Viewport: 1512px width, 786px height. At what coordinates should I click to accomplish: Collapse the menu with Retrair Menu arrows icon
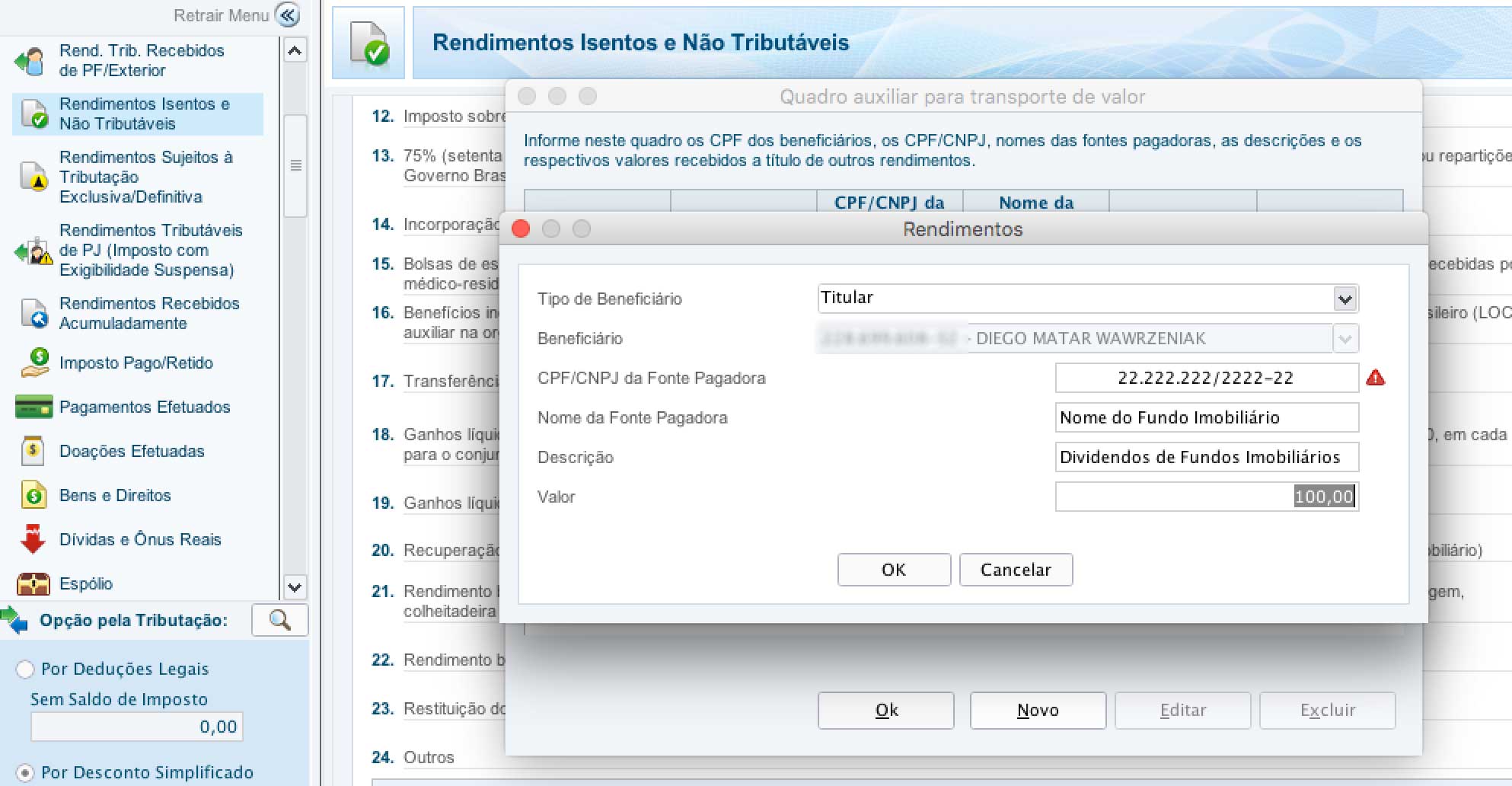pyautogui.click(x=288, y=15)
